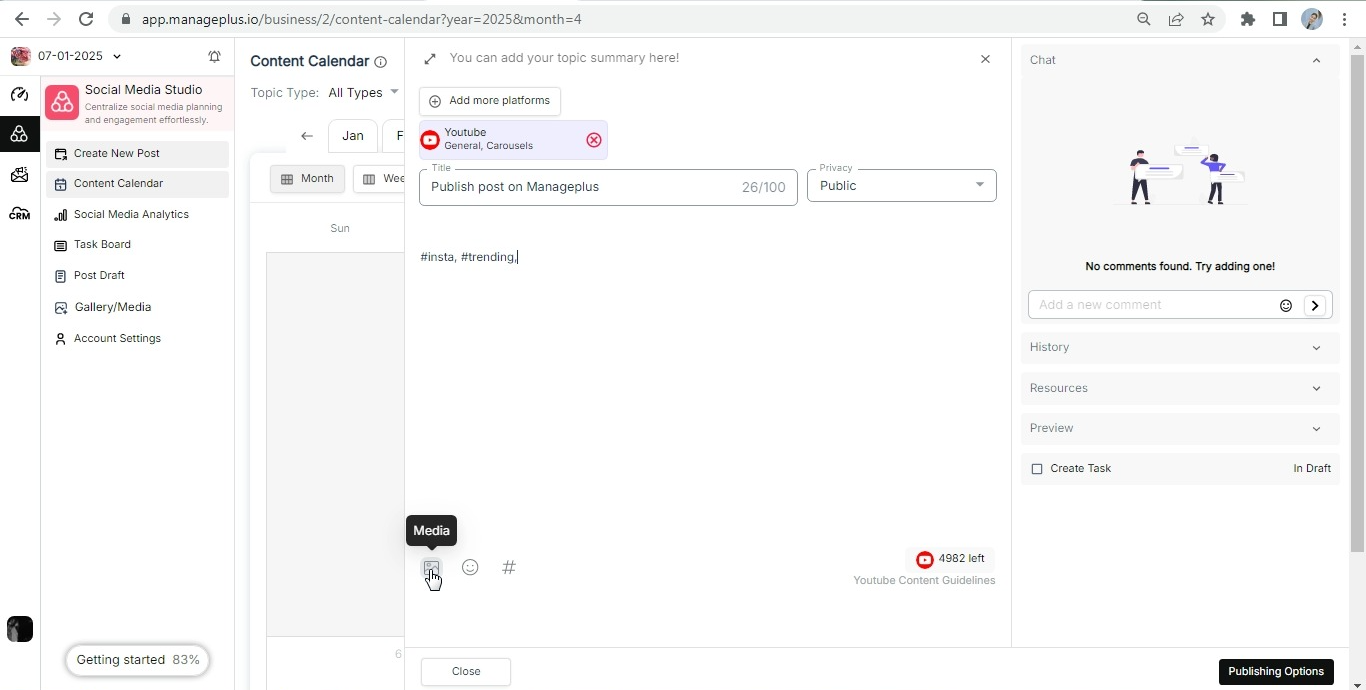Open Create New Post
Viewport: 1366px width, 690px height.
[x=137, y=154]
